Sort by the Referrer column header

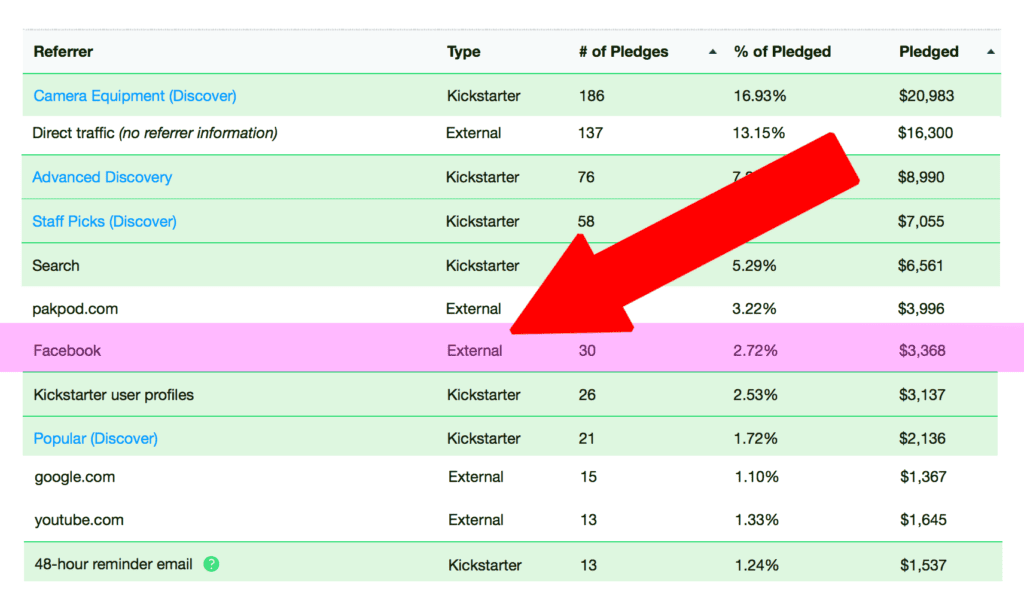point(63,52)
